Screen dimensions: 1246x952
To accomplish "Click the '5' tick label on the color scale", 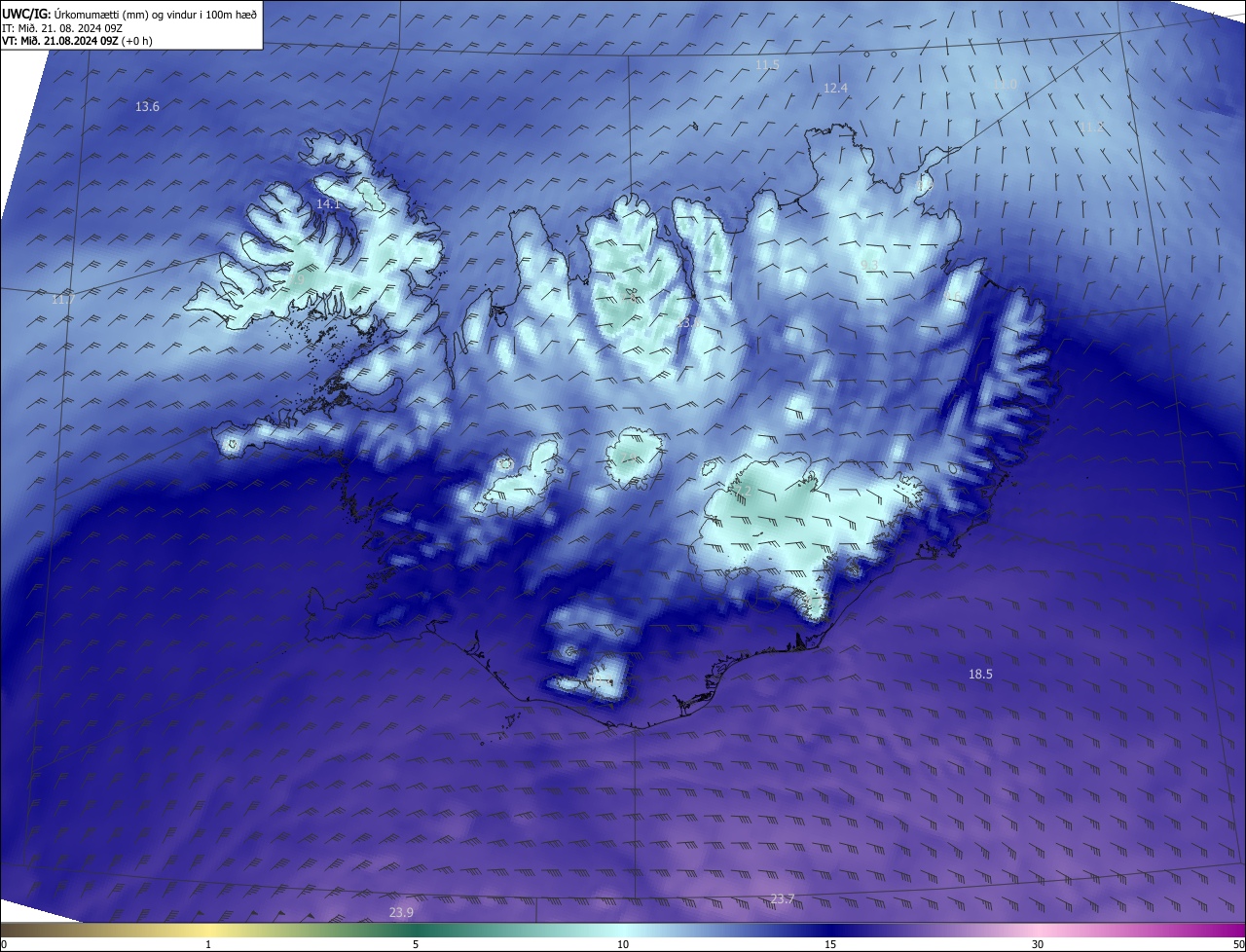I will tap(416, 944).
